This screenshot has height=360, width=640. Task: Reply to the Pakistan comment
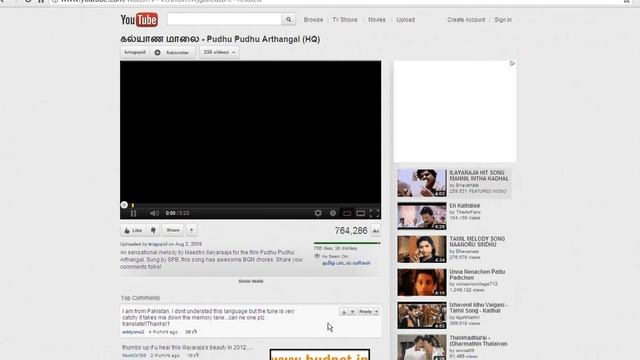coord(365,312)
